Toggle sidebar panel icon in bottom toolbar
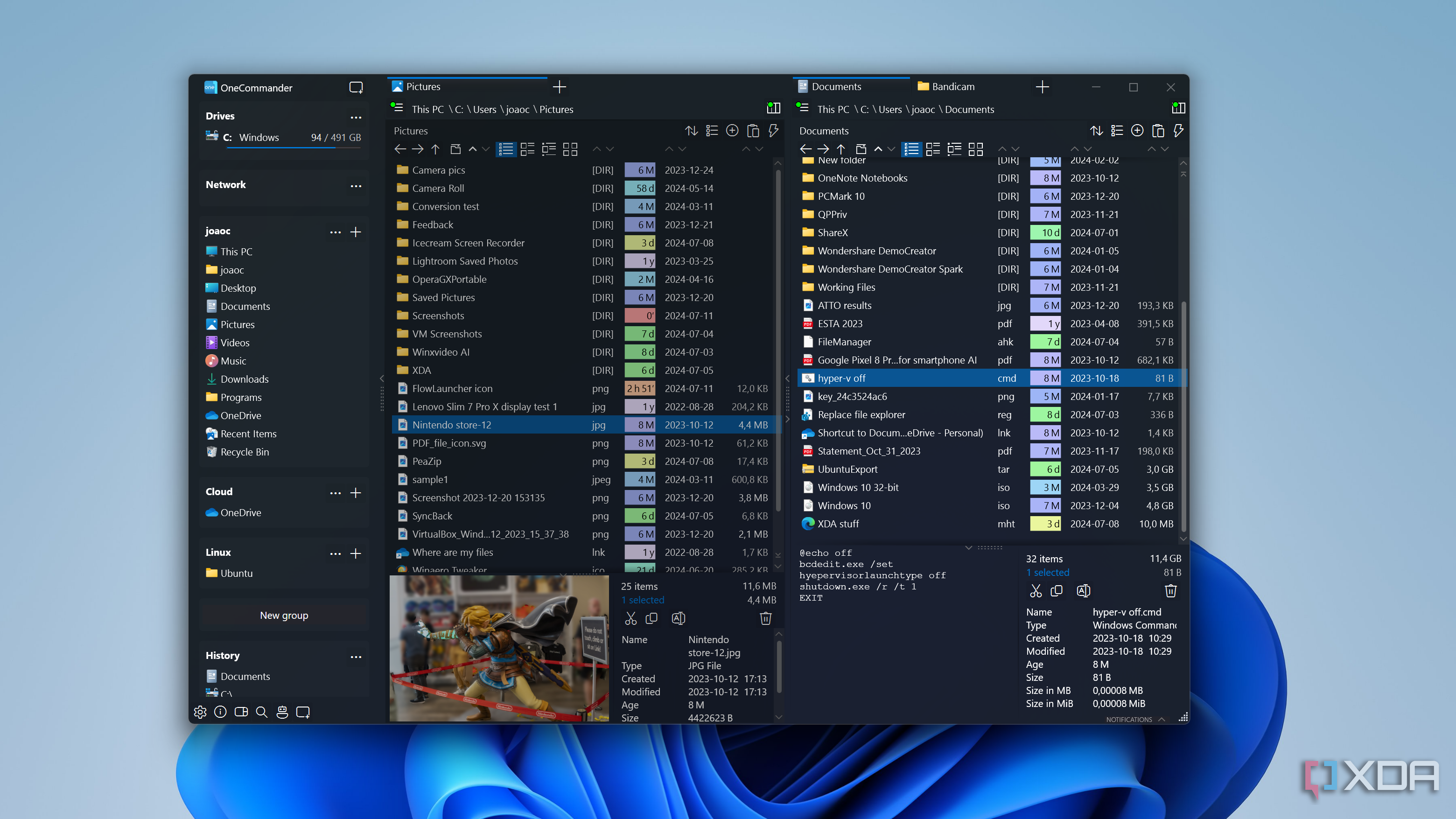1456x819 pixels. coord(241,712)
